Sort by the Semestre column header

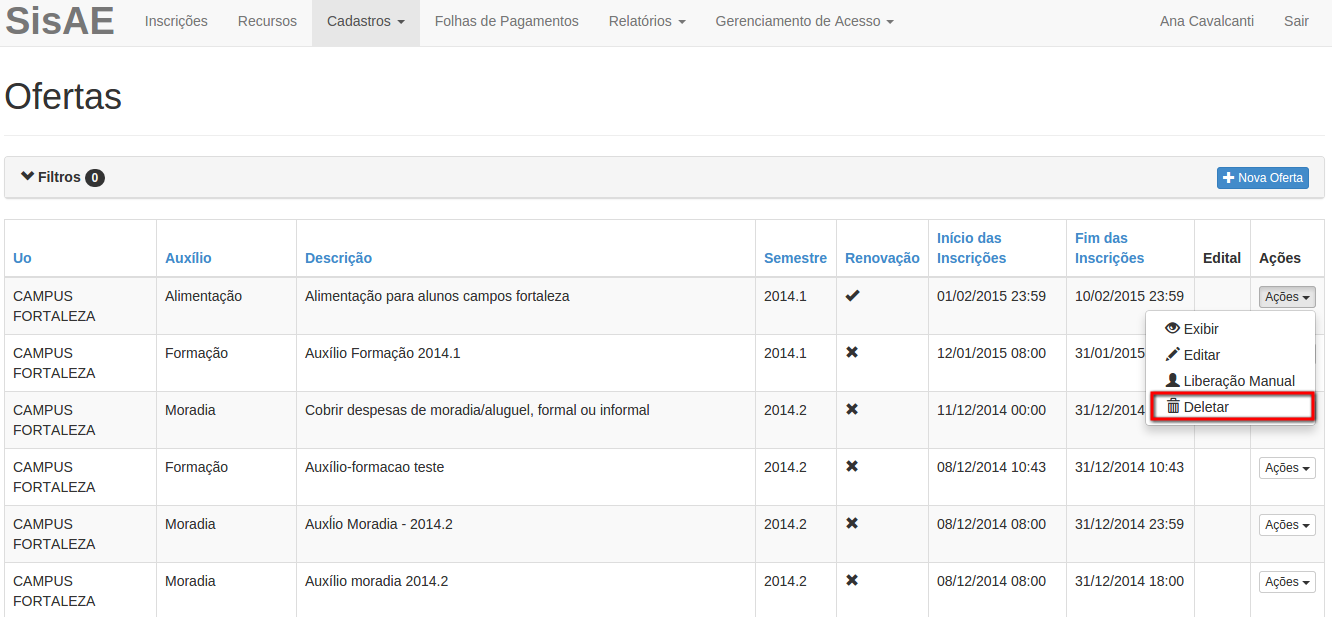[795, 258]
